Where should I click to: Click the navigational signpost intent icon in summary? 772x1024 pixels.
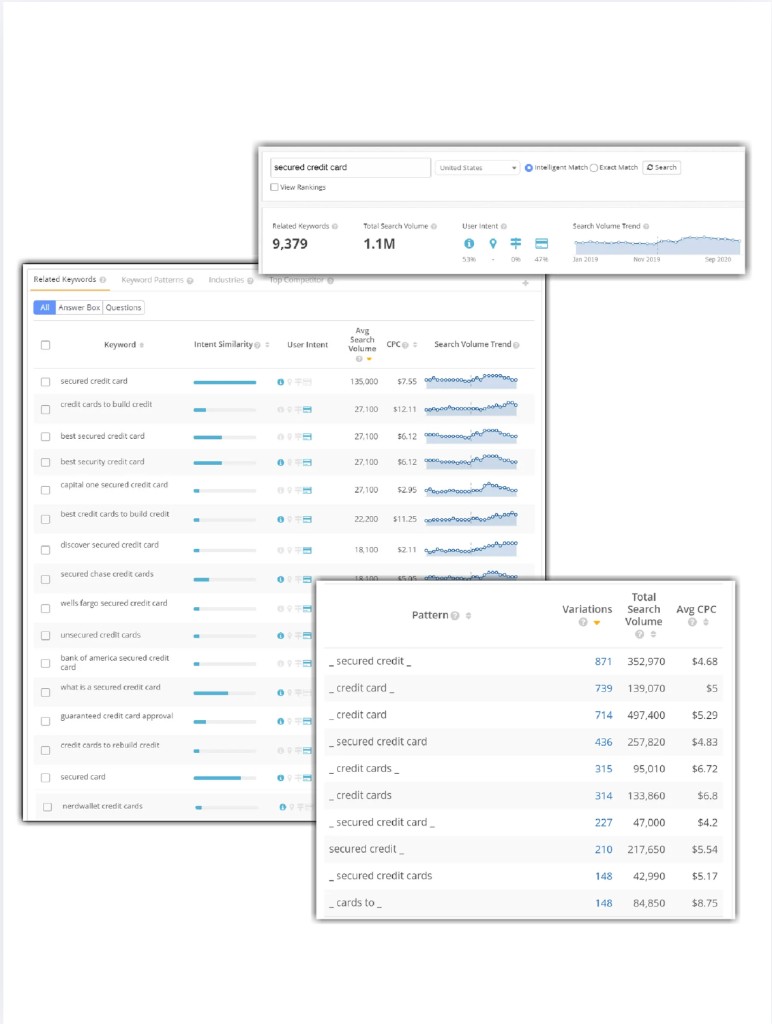[x=516, y=244]
